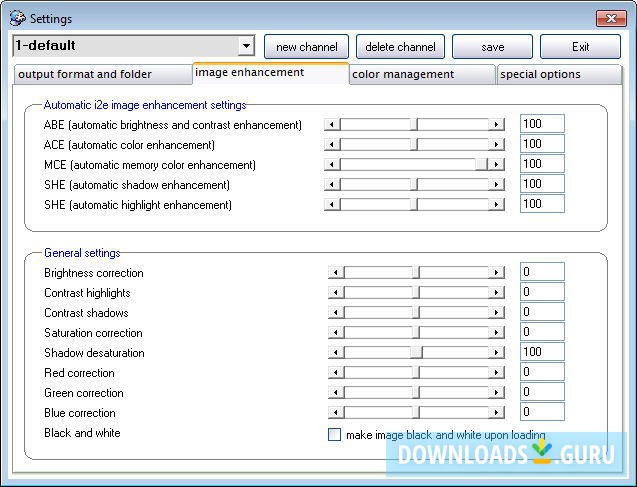Screen dimensions: 637x487
Task: Click the Brightness correction value field
Action: click(542, 271)
